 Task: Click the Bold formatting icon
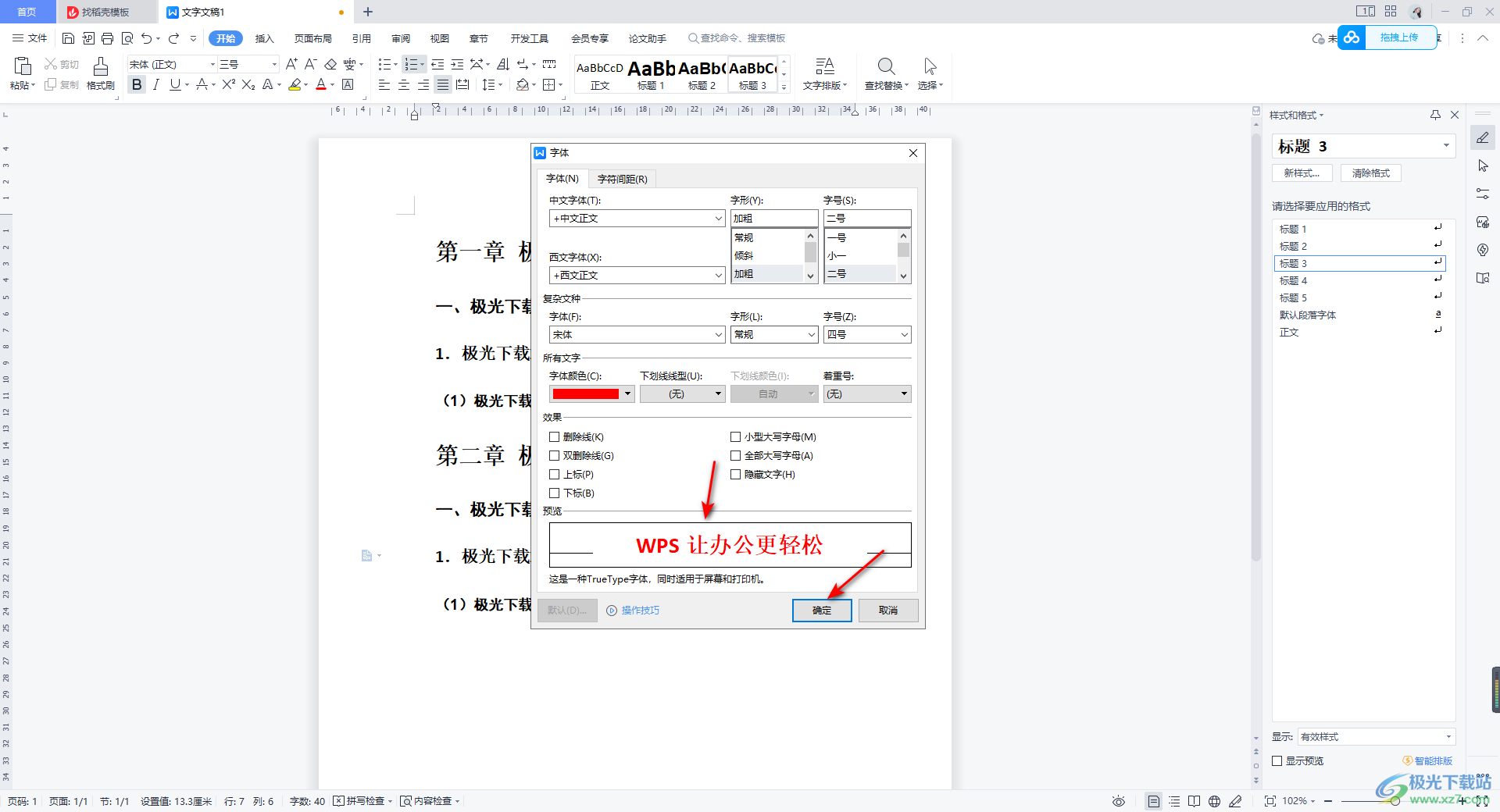[137, 84]
